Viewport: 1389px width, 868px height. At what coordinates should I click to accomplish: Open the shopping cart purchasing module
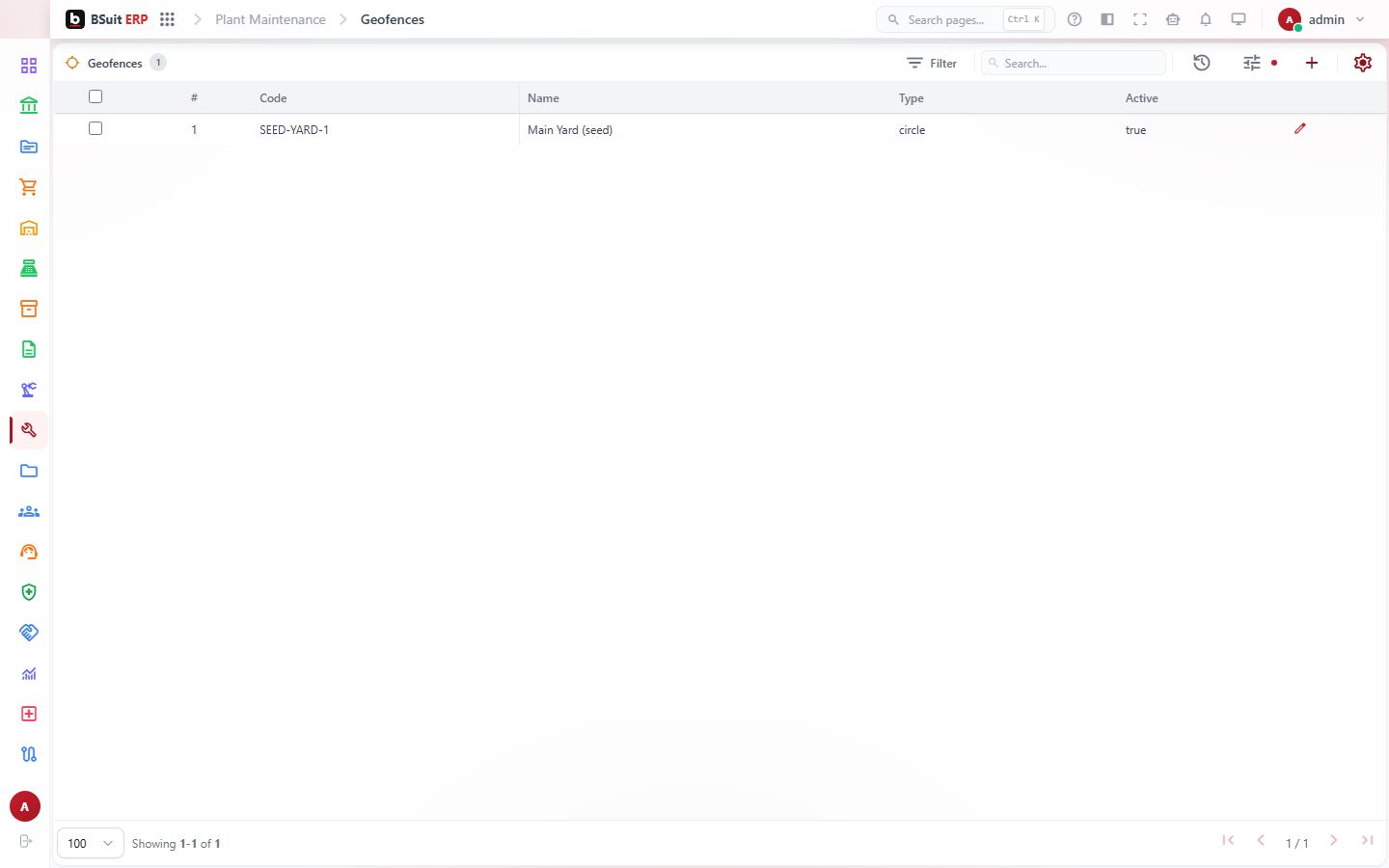click(x=29, y=187)
